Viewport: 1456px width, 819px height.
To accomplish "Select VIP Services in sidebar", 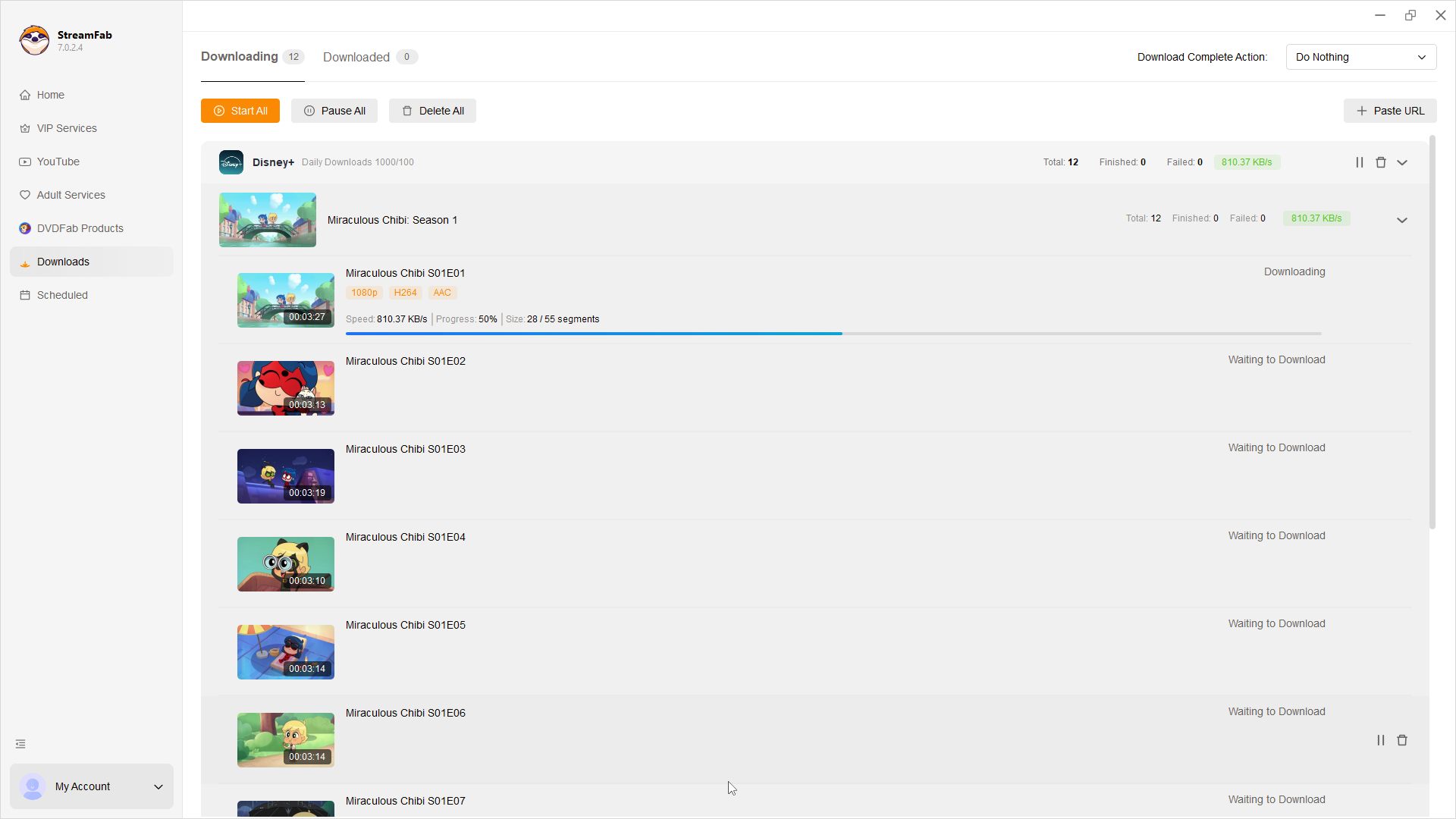I will (x=92, y=128).
